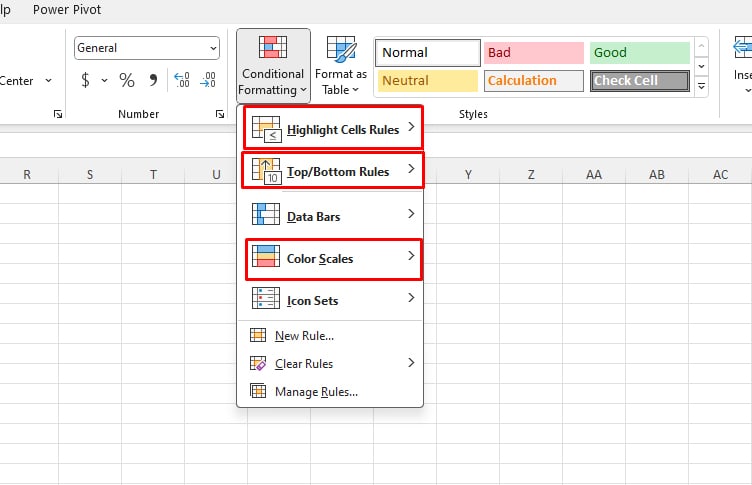Click the Color Scales icon
This screenshot has height=485, width=752.
point(266,256)
